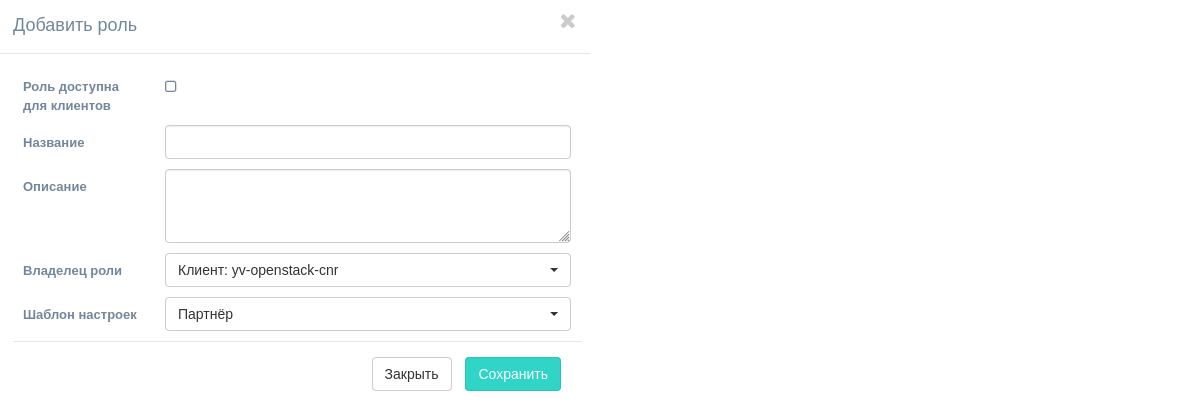Click the caret arrow in Шаблон настроек select

tap(554, 314)
